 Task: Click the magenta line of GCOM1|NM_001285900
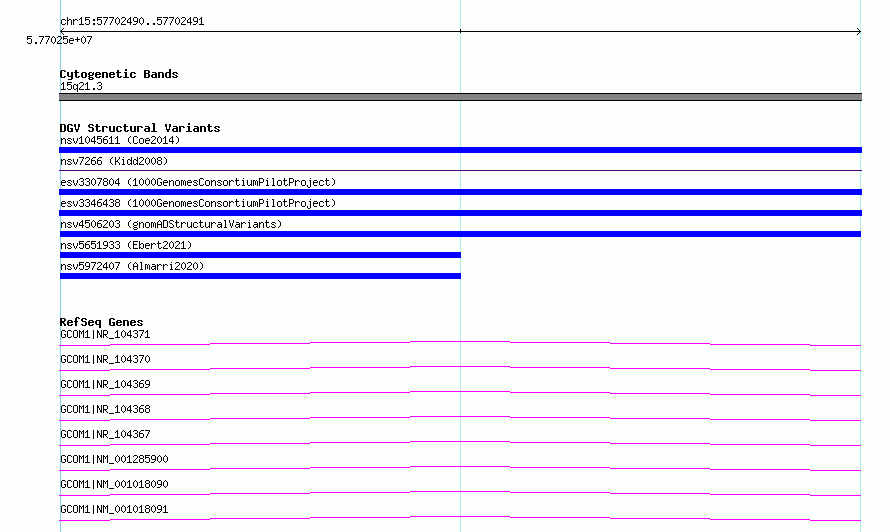460,468
